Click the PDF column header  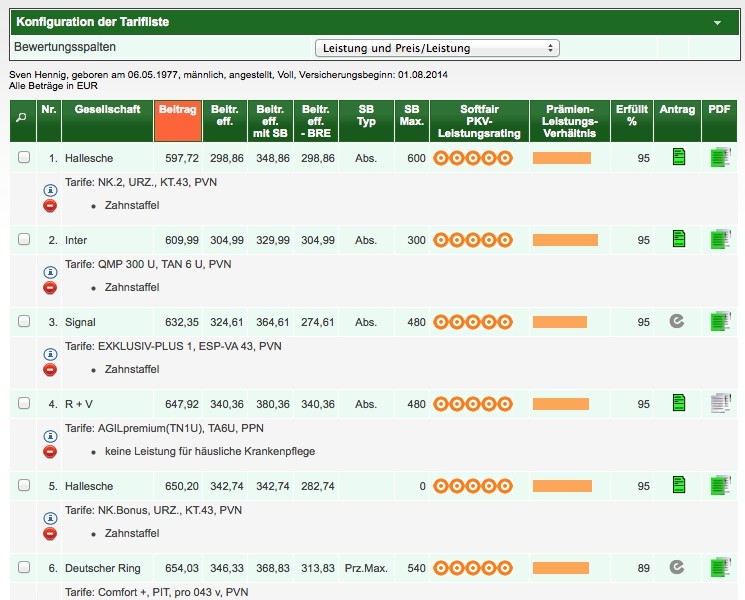tap(719, 121)
